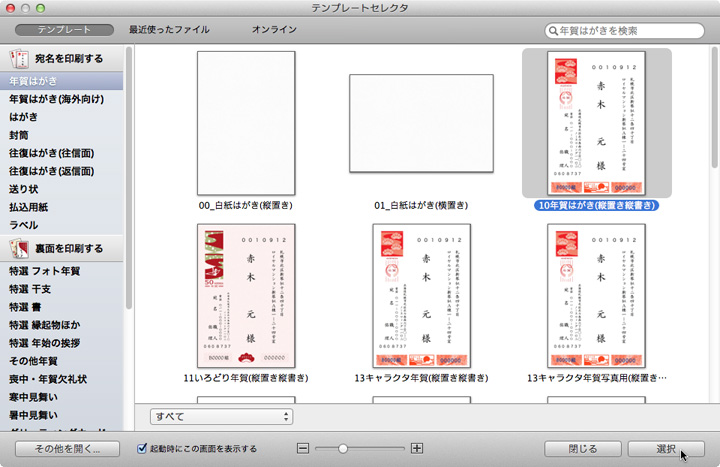The image size is (720, 467).
Task: Switch to the 最近使ったファイル tab
Action: [x=169, y=30]
